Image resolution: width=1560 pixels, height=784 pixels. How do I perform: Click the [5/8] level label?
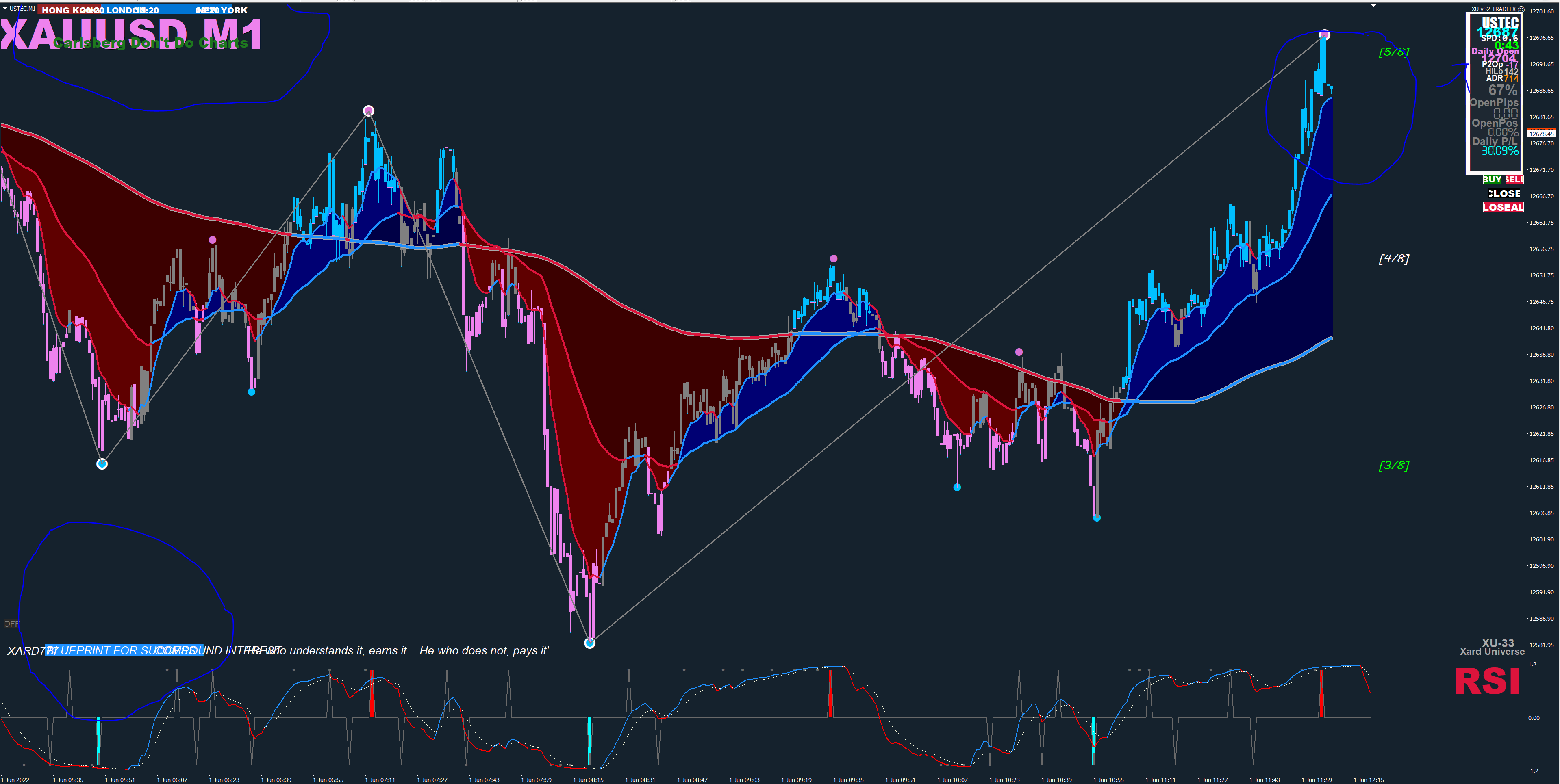1393,52
